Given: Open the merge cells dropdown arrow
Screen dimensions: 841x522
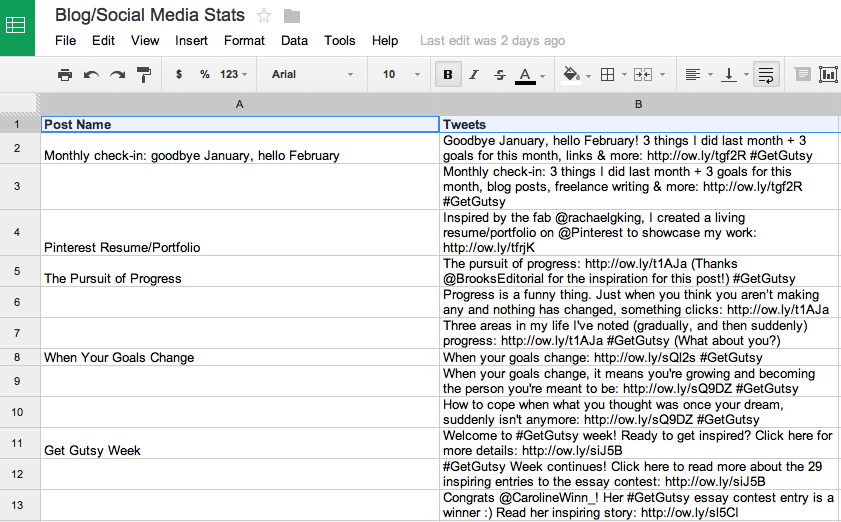Looking at the screenshot, I should click(662, 75).
